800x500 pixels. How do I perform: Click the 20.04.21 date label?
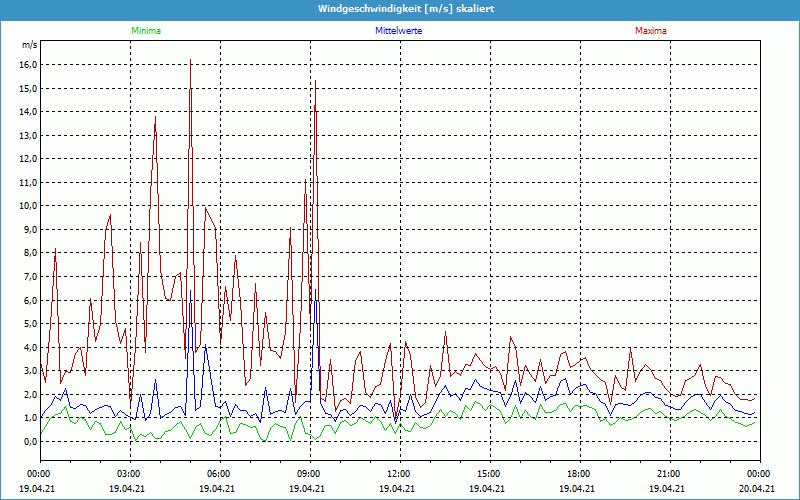757,488
